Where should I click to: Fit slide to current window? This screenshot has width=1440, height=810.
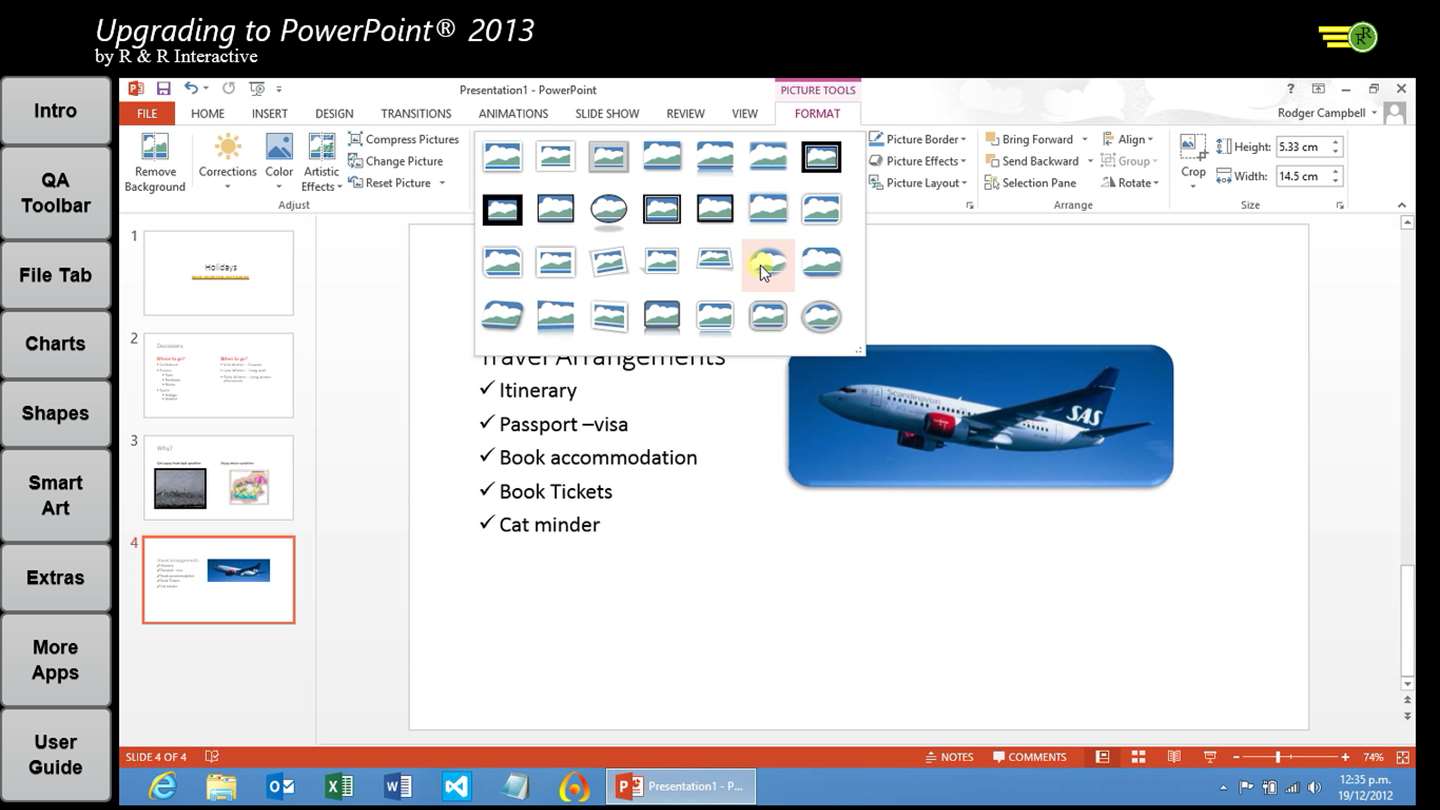[x=1403, y=757]
